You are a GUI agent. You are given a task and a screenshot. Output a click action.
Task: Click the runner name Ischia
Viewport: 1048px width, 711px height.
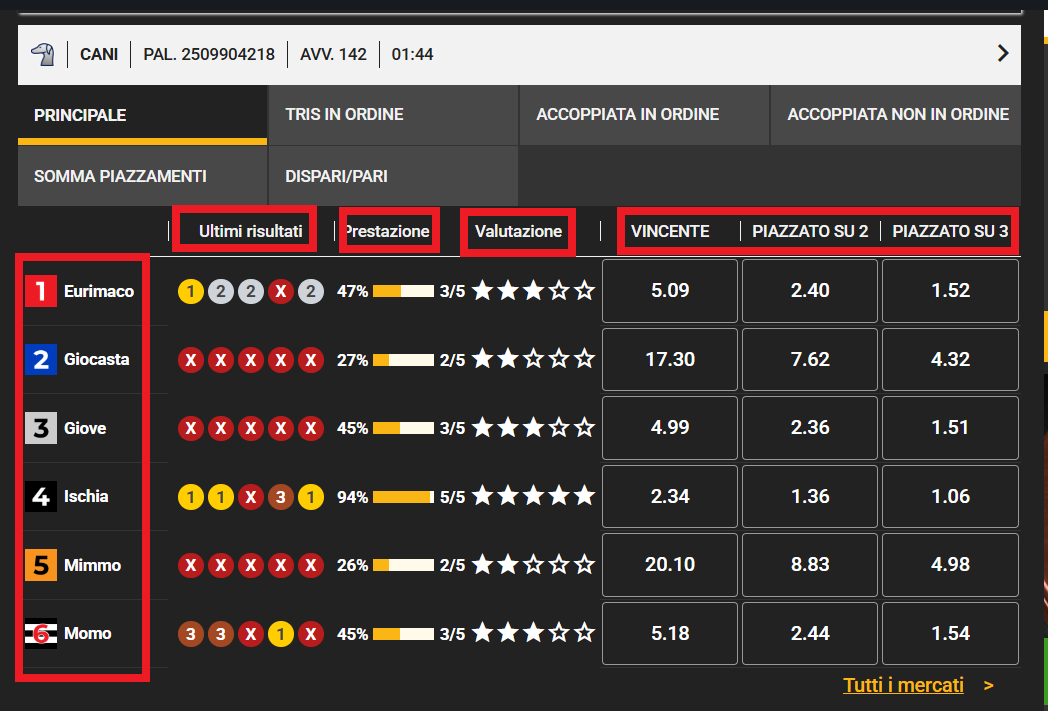click(86, 496)
